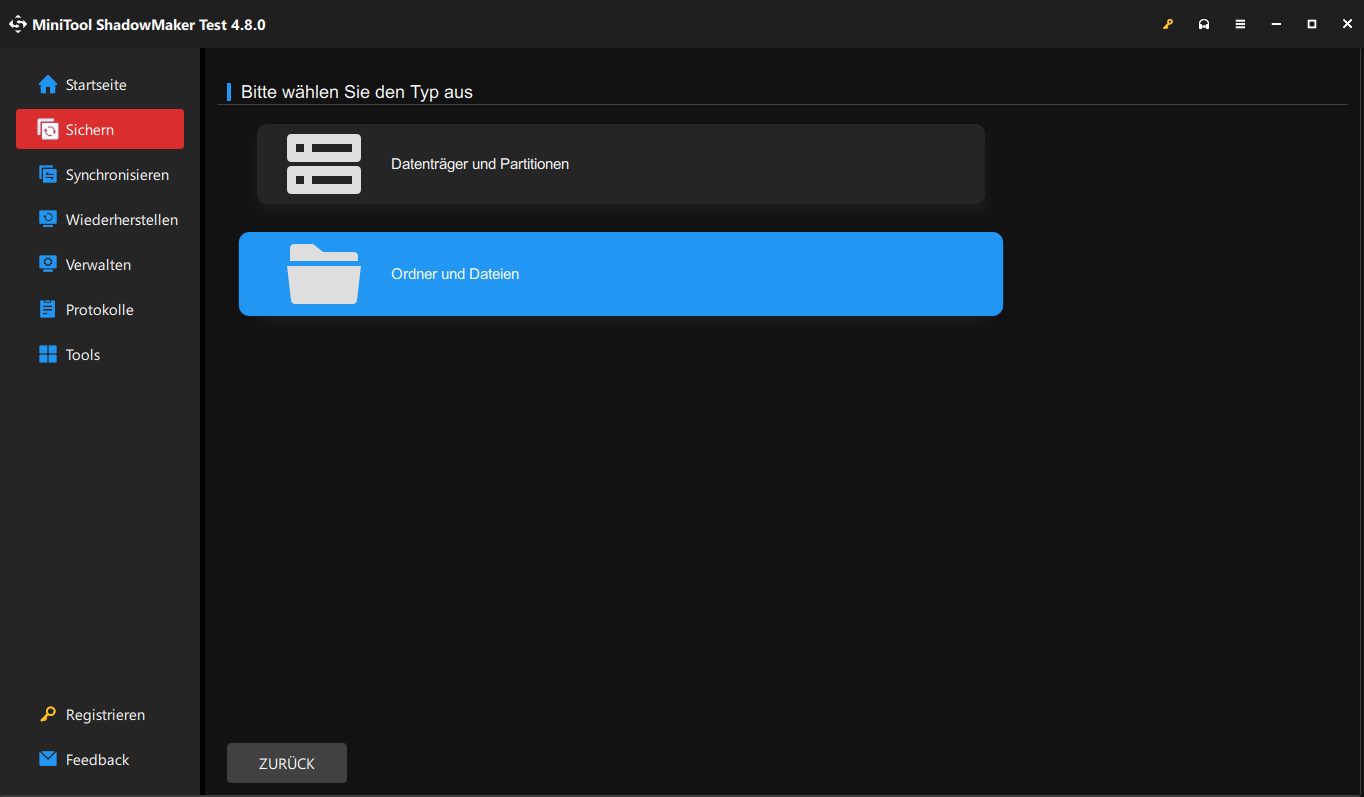1364x797 pixels.
Task: Click the Sichern backup icon
Action: coord(47,129)
